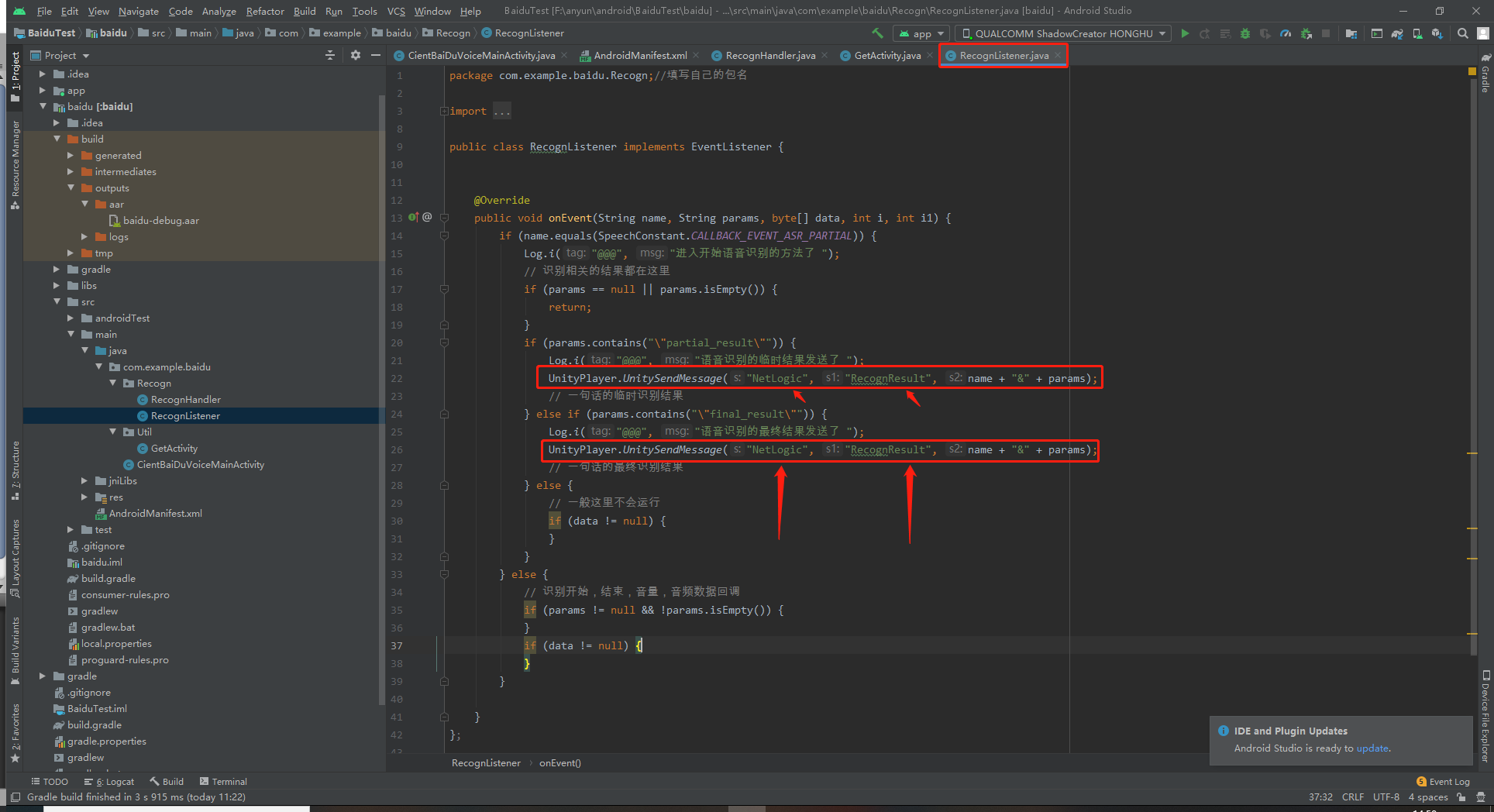Viewport: 1494px width, 812px height.
Task: Collapse the outputs folder
Action: click(71, 188)
